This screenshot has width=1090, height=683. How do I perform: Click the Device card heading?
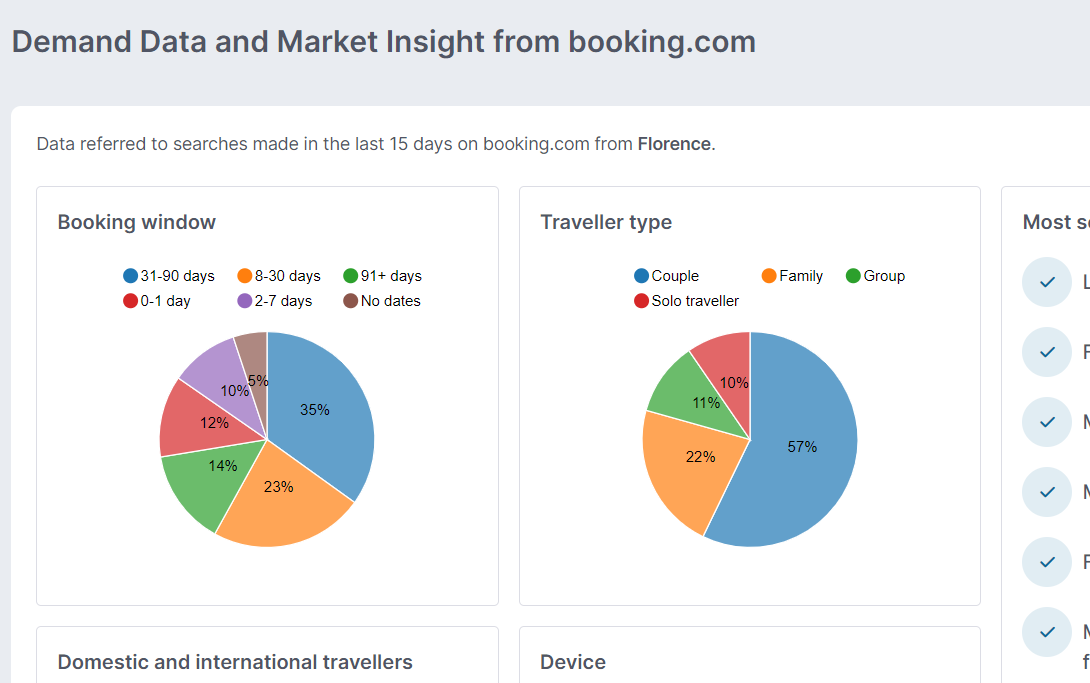coord(573,662)
